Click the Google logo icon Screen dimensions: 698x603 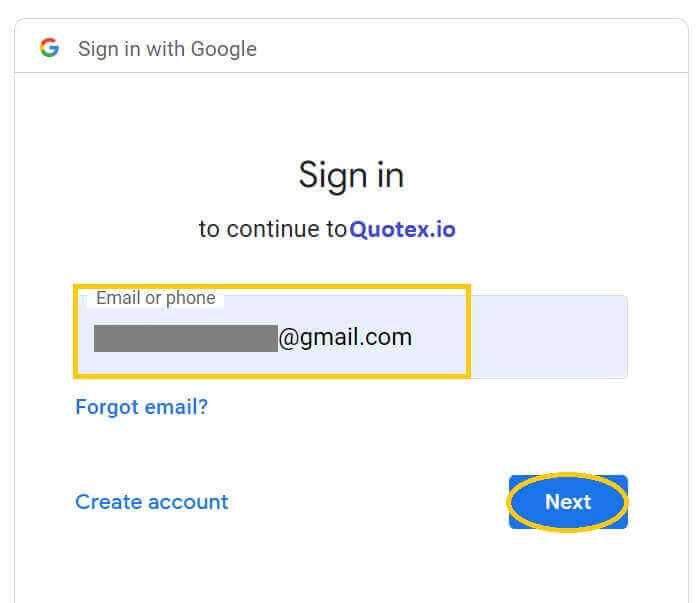[49, 48]
